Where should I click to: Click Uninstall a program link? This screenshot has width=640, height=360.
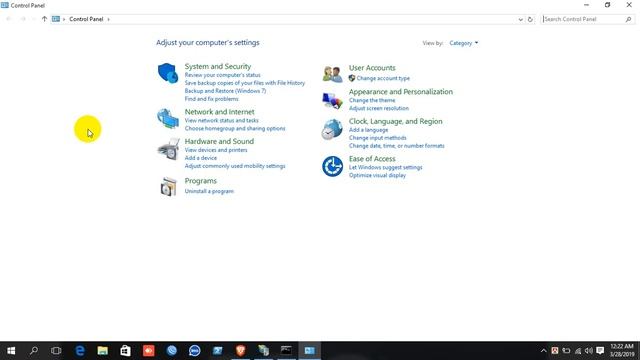click(209, 191)
